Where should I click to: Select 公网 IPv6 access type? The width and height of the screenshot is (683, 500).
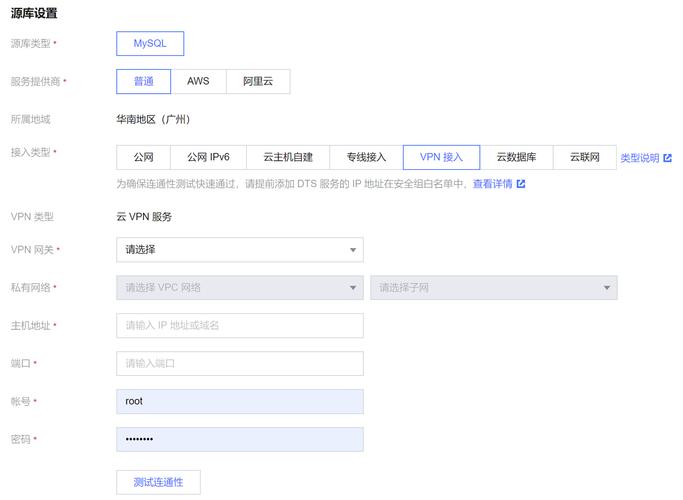tap(208, 157)
